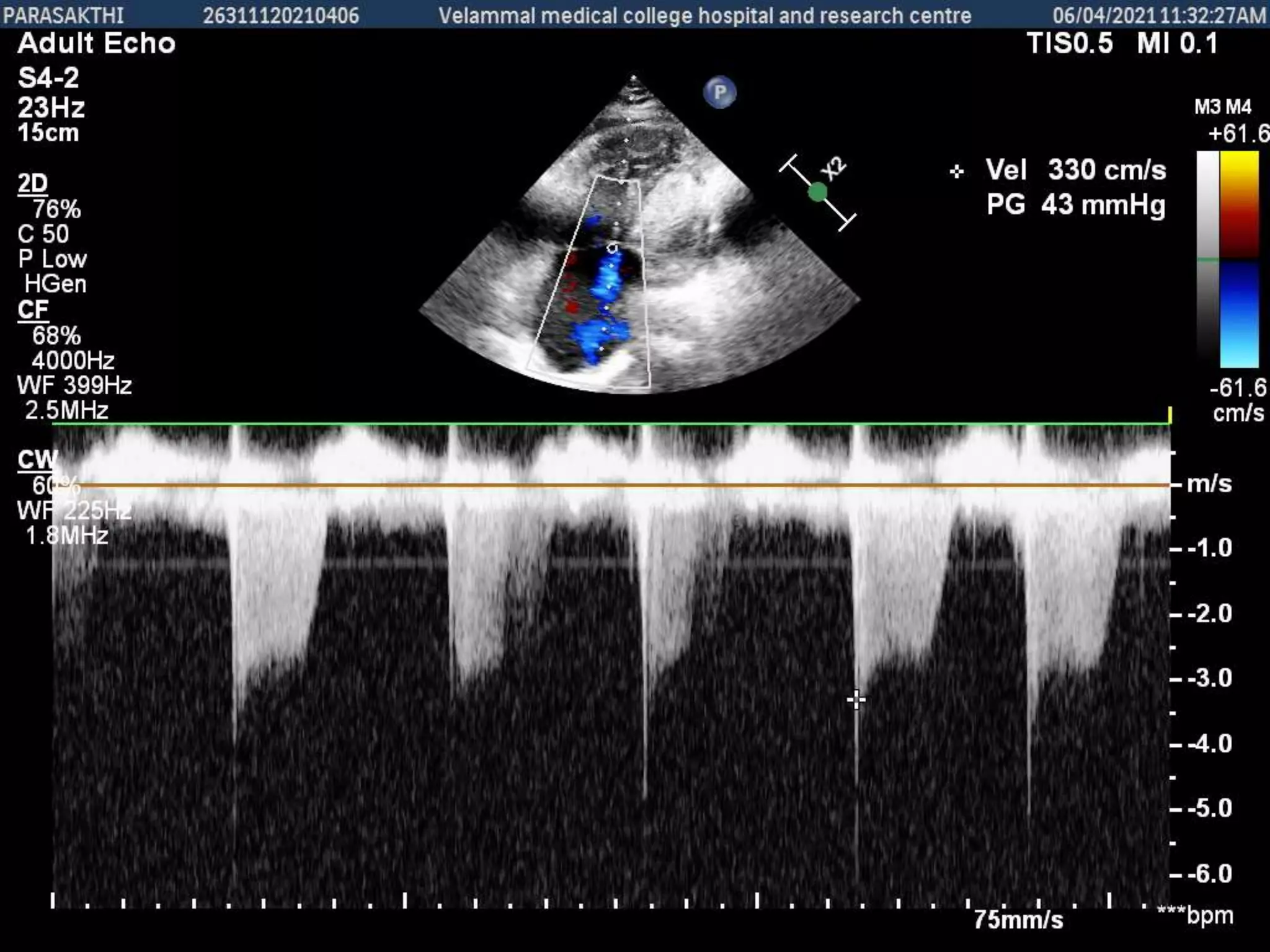1270x952 pixels.
Task: Click the 75mm/s sweep speed label
Action: click(x=1018, y=919)
